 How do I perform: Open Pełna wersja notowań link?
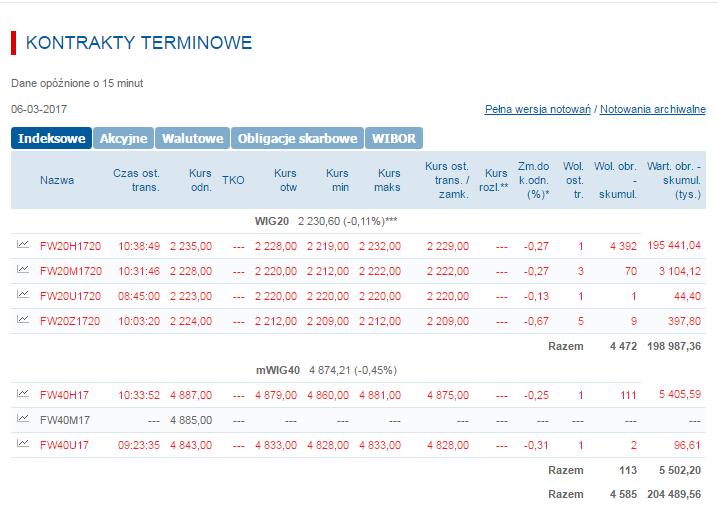tap(538, 109)
